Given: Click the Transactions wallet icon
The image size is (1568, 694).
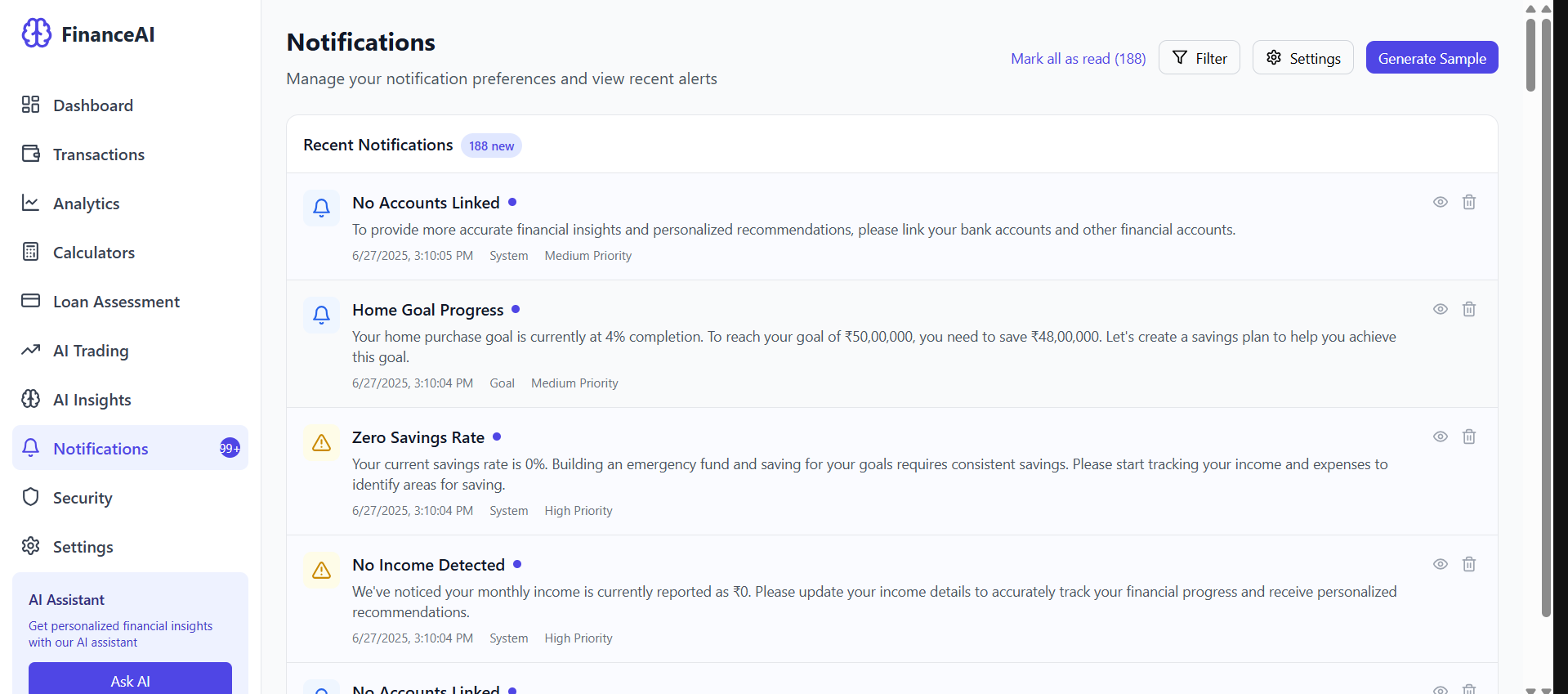Looking at the screenshot, I should pos(31,154).
